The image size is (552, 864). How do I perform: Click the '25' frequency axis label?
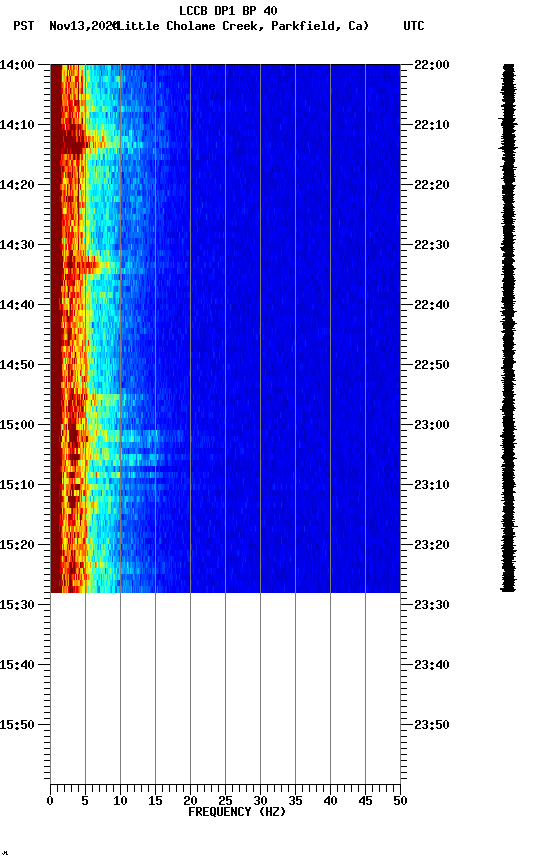click(x=225, y=801)
